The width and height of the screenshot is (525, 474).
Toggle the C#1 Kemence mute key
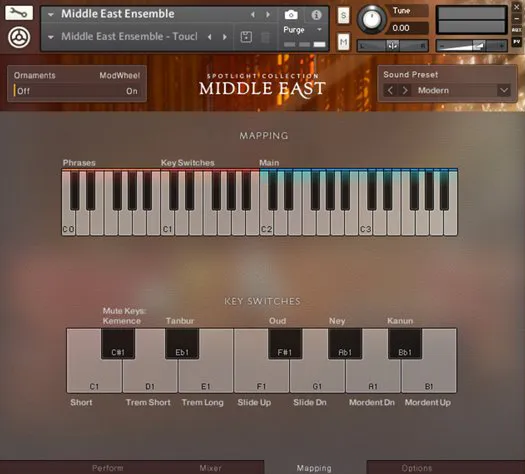[118, 344]
